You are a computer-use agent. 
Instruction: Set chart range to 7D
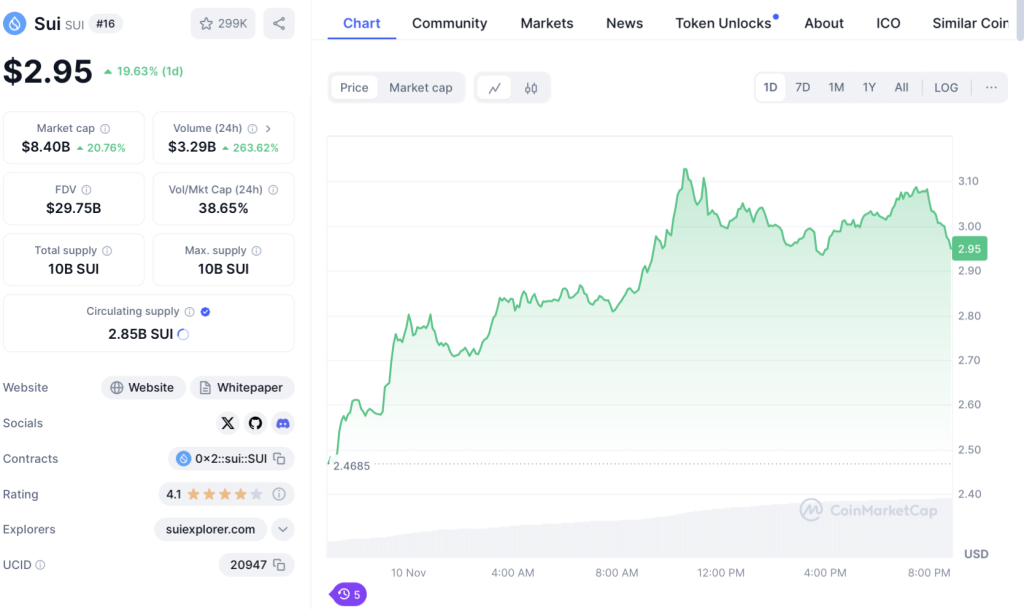[803, 87]
